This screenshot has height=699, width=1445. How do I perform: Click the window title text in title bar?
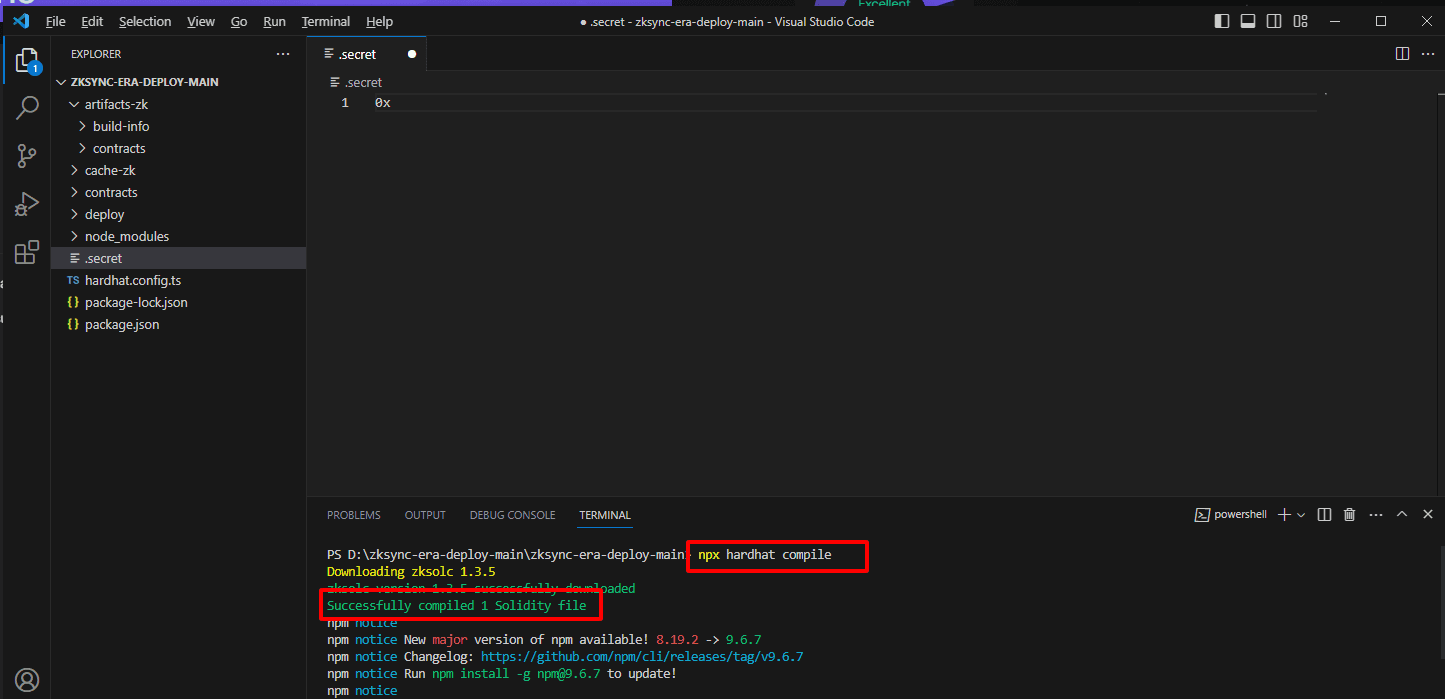(727, 21)
